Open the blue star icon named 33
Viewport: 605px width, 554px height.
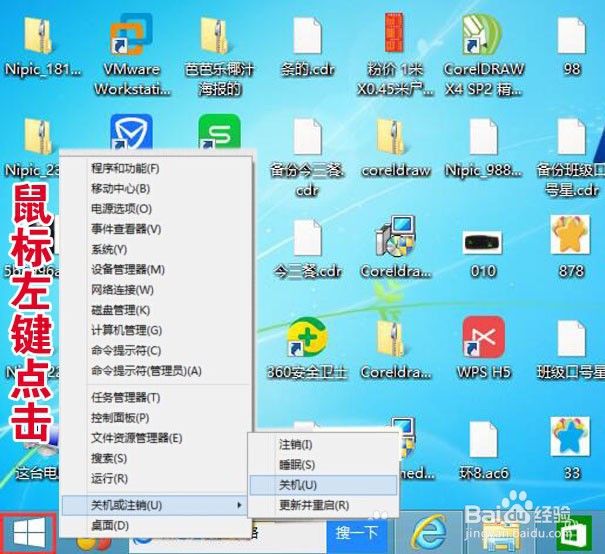pyautogui.click(x=570, y=437)
